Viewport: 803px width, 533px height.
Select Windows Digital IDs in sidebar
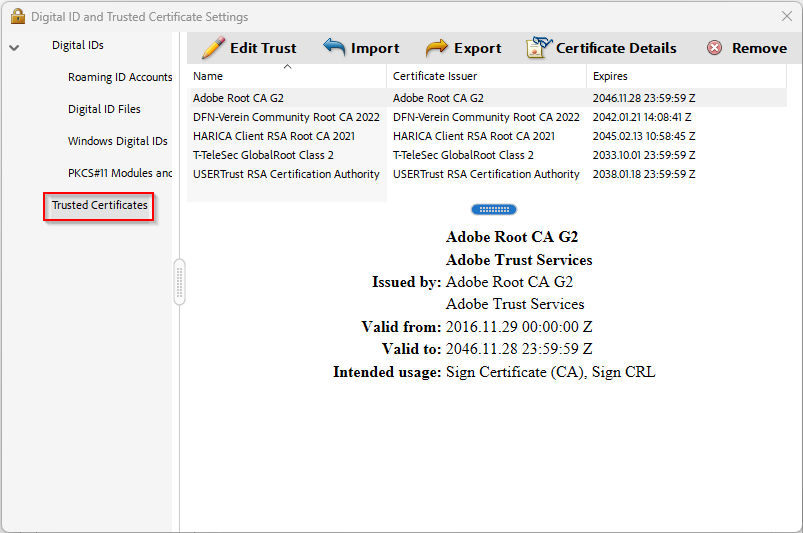point(118,141)
